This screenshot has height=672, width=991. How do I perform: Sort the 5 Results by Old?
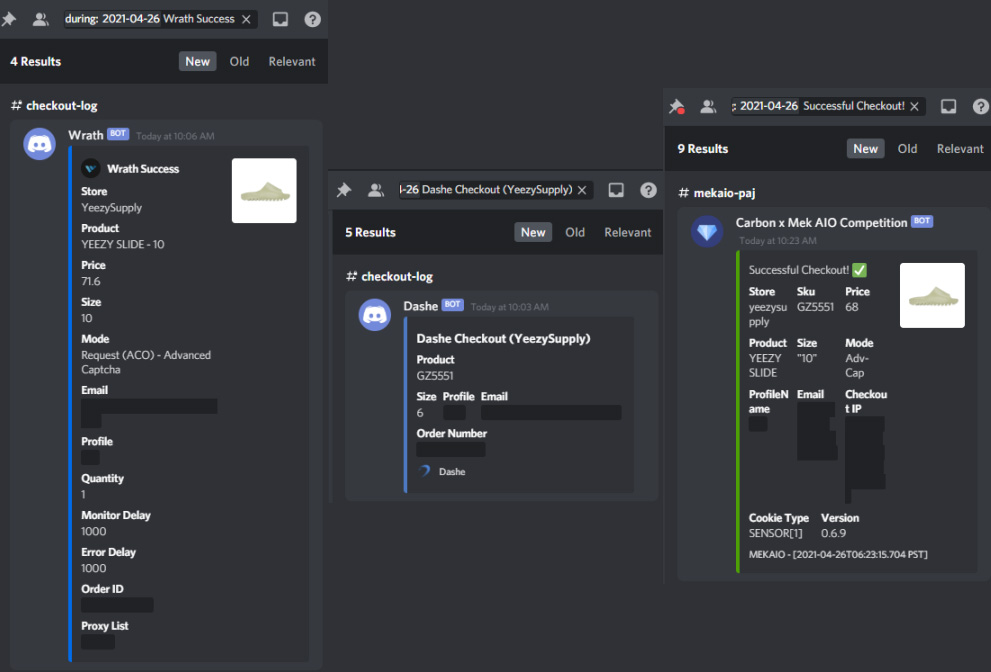pos(575,232)
